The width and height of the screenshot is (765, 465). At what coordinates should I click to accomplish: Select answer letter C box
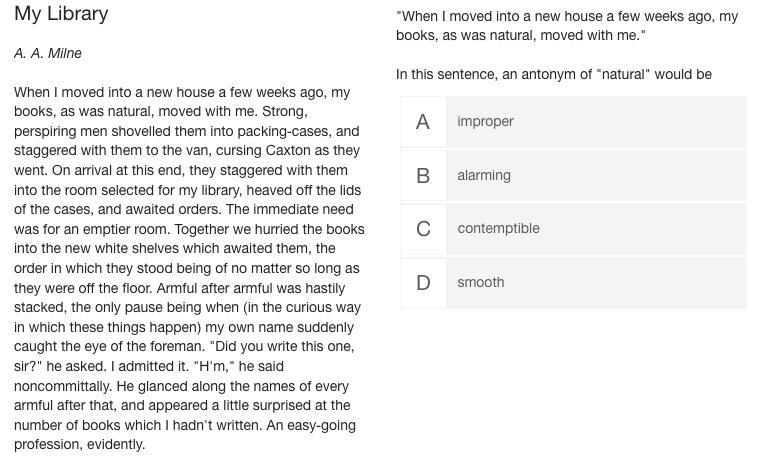point(423,229)
